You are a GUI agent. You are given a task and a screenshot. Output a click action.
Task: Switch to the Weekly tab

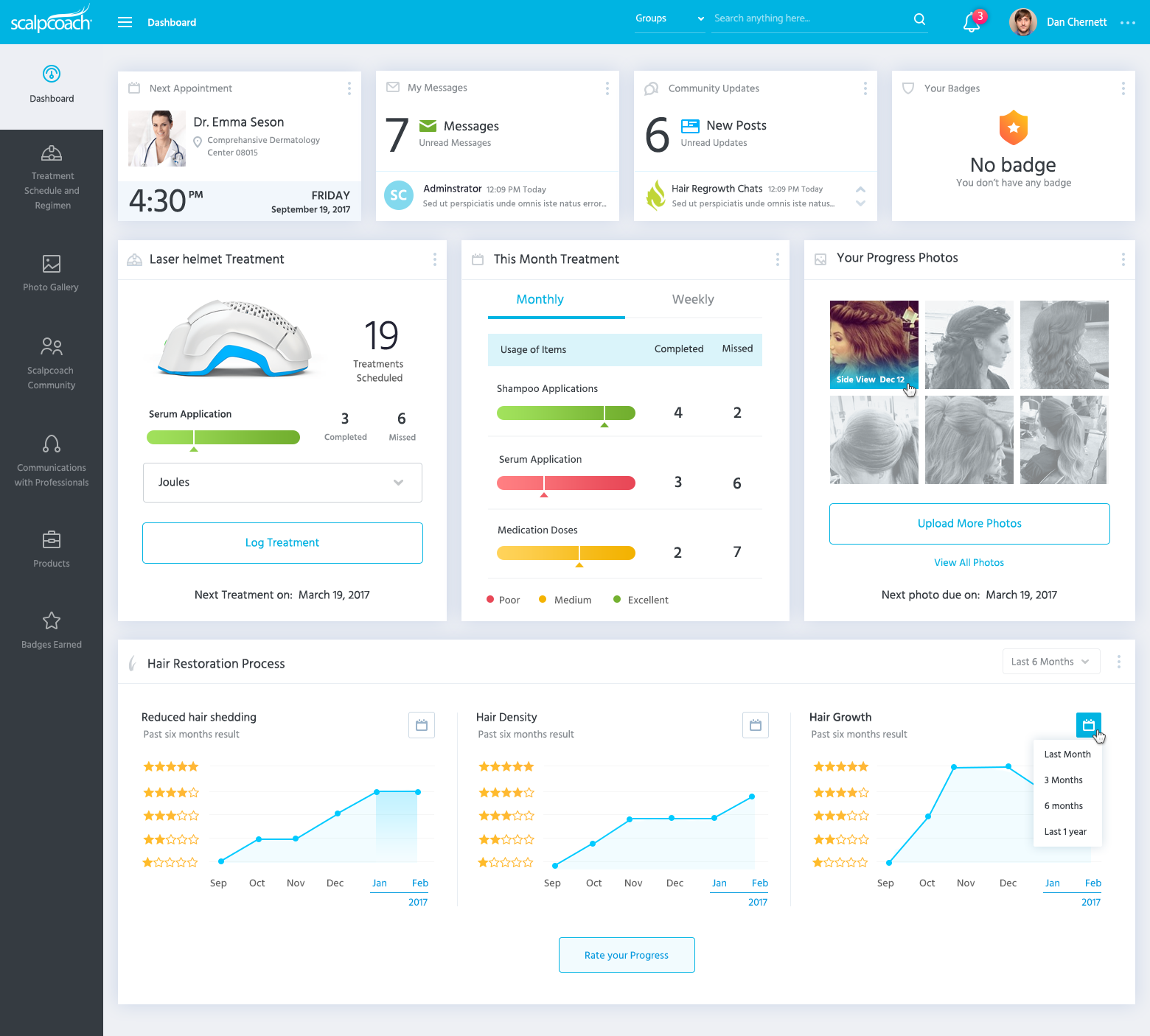[x=692, y=299]
